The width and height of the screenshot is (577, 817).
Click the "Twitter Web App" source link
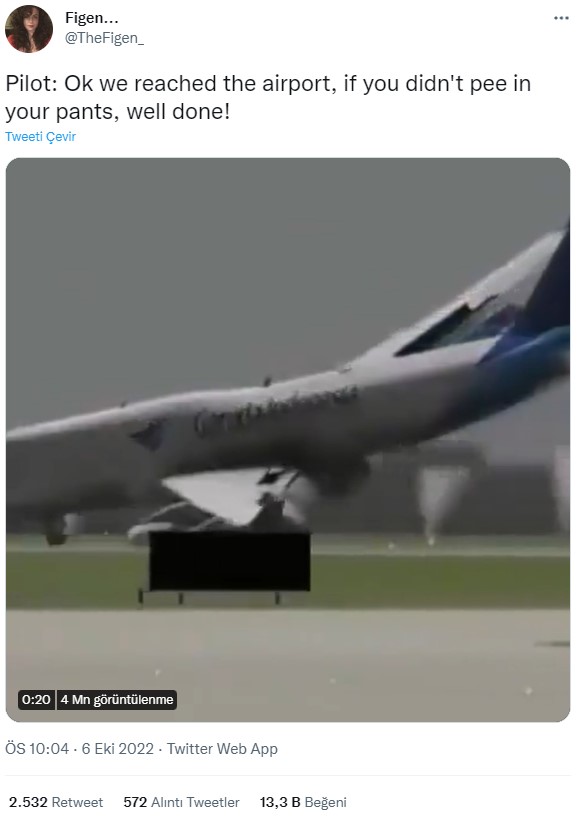222,749
